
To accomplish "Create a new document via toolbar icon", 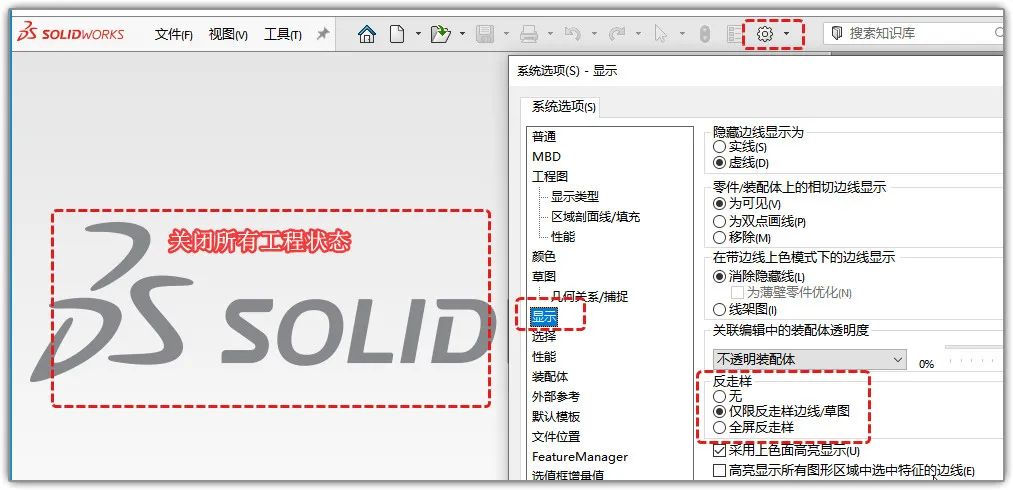I will [397, 35].
